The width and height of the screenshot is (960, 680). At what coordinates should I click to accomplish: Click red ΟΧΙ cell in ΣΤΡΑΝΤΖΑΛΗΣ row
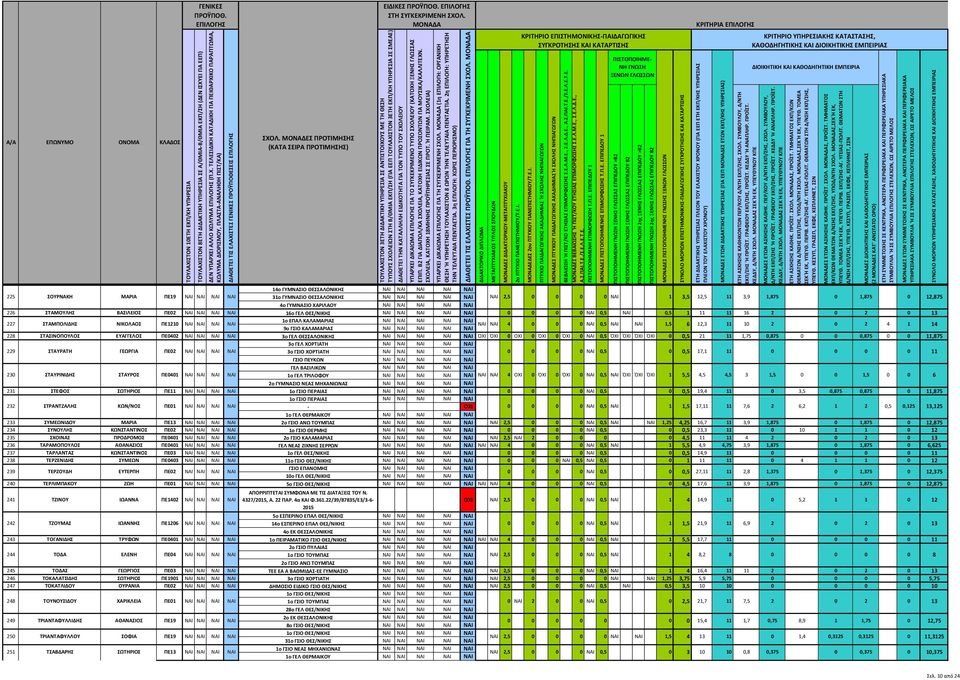(x=468, y=406)
